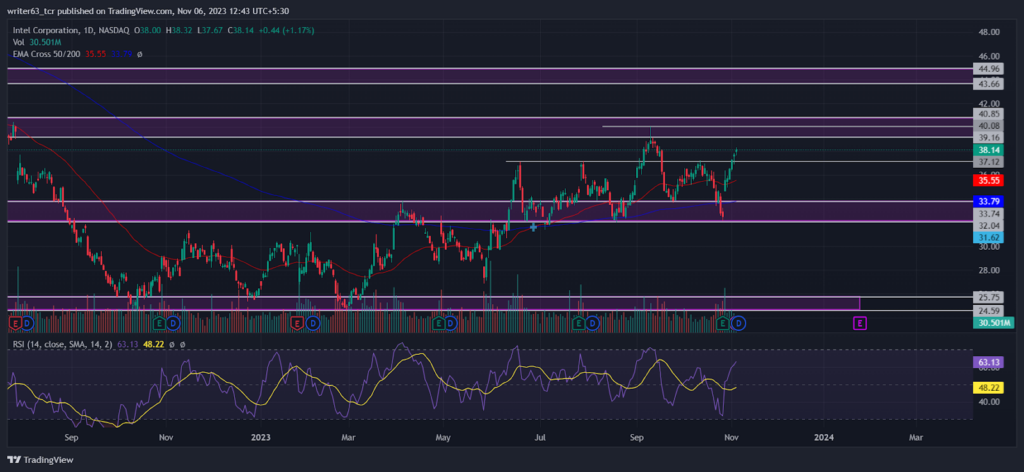Click the red 35.55 EMA legend value
This screenshot has height=472, width=1024.
(x=95, y=54)
